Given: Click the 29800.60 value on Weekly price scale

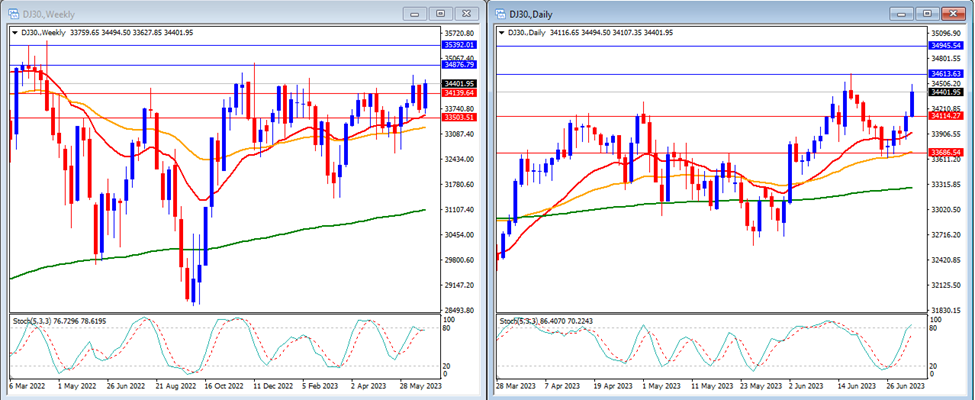Looking at the screenshot, I should [x=460, y=260].
